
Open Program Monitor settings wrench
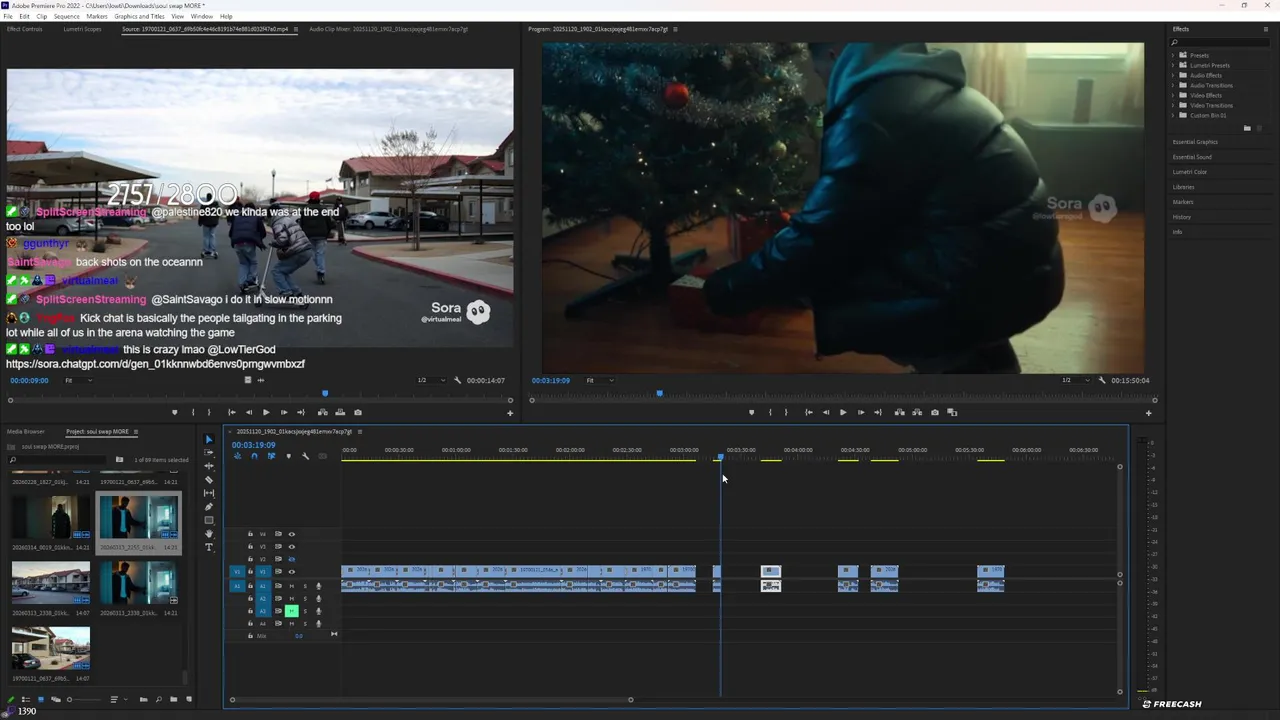pyautogui.click(x=1102, y=380)
